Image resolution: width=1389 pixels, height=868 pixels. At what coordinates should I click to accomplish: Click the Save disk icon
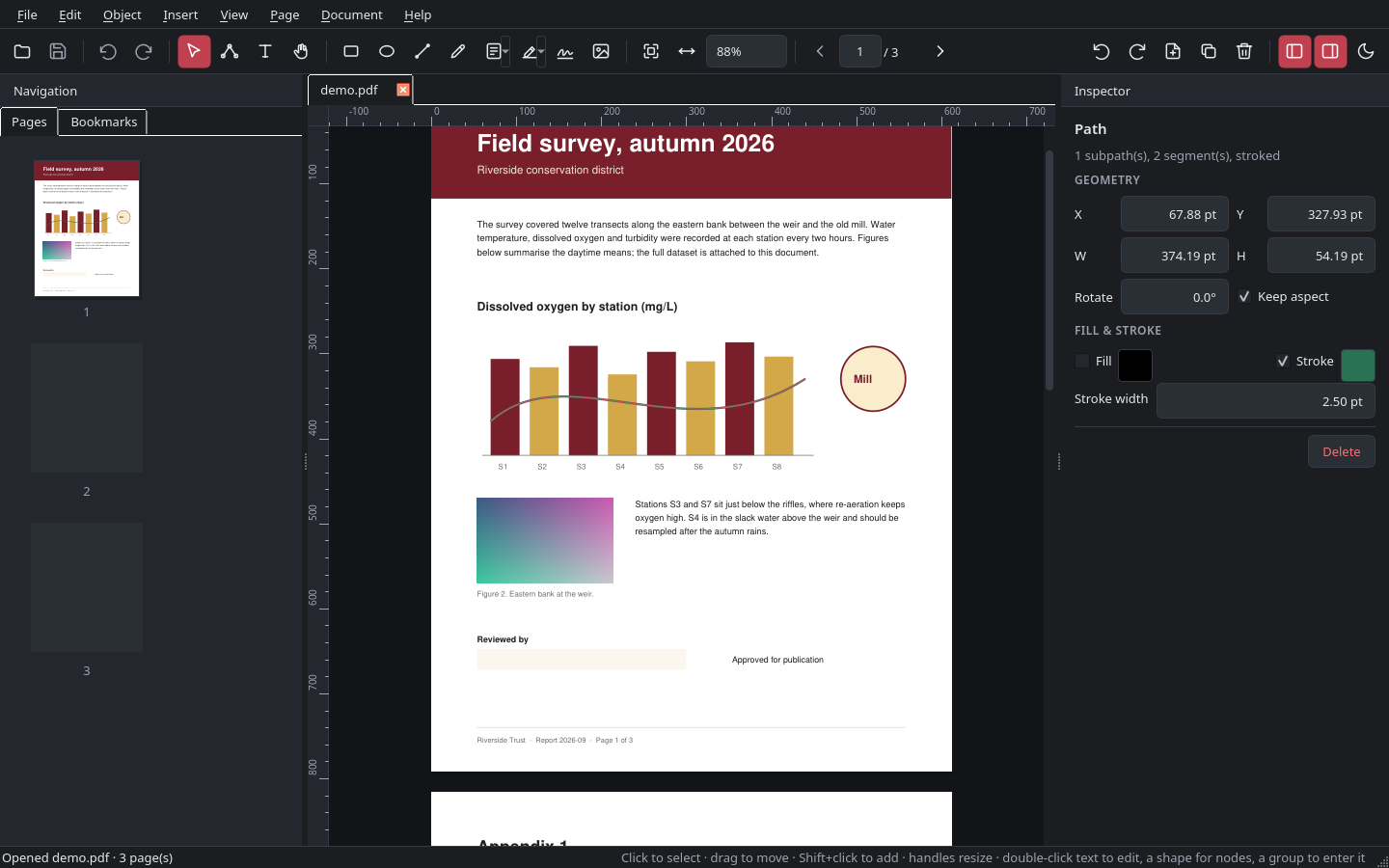58,51
